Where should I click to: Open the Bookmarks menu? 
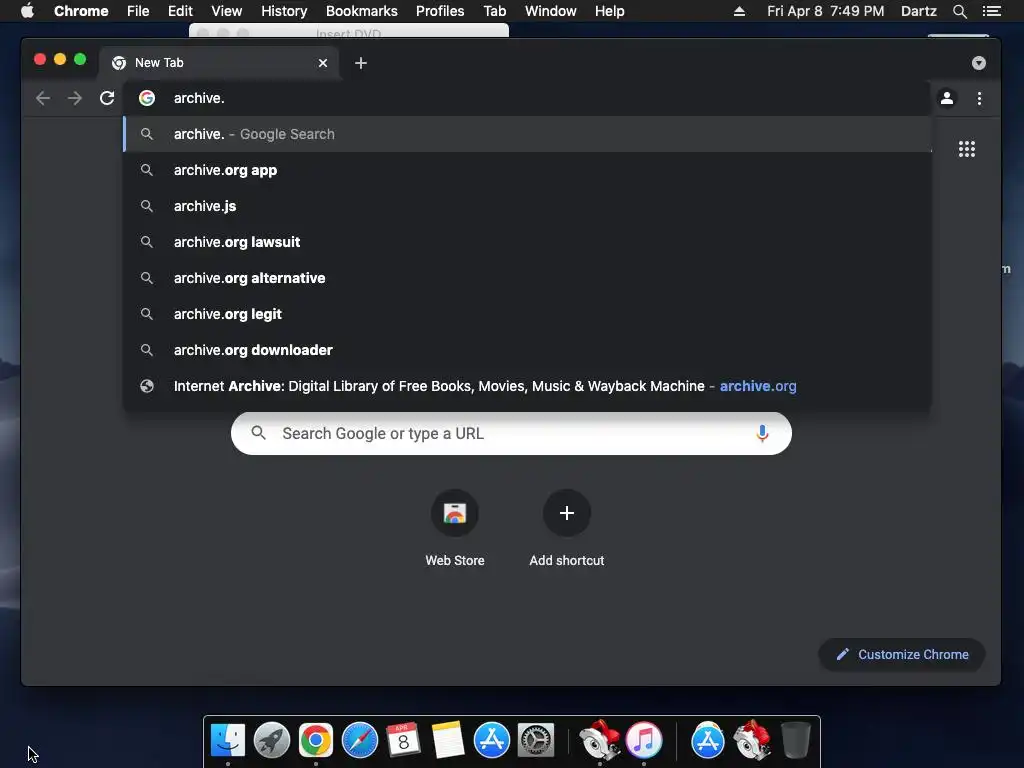(x=362, y=11)
